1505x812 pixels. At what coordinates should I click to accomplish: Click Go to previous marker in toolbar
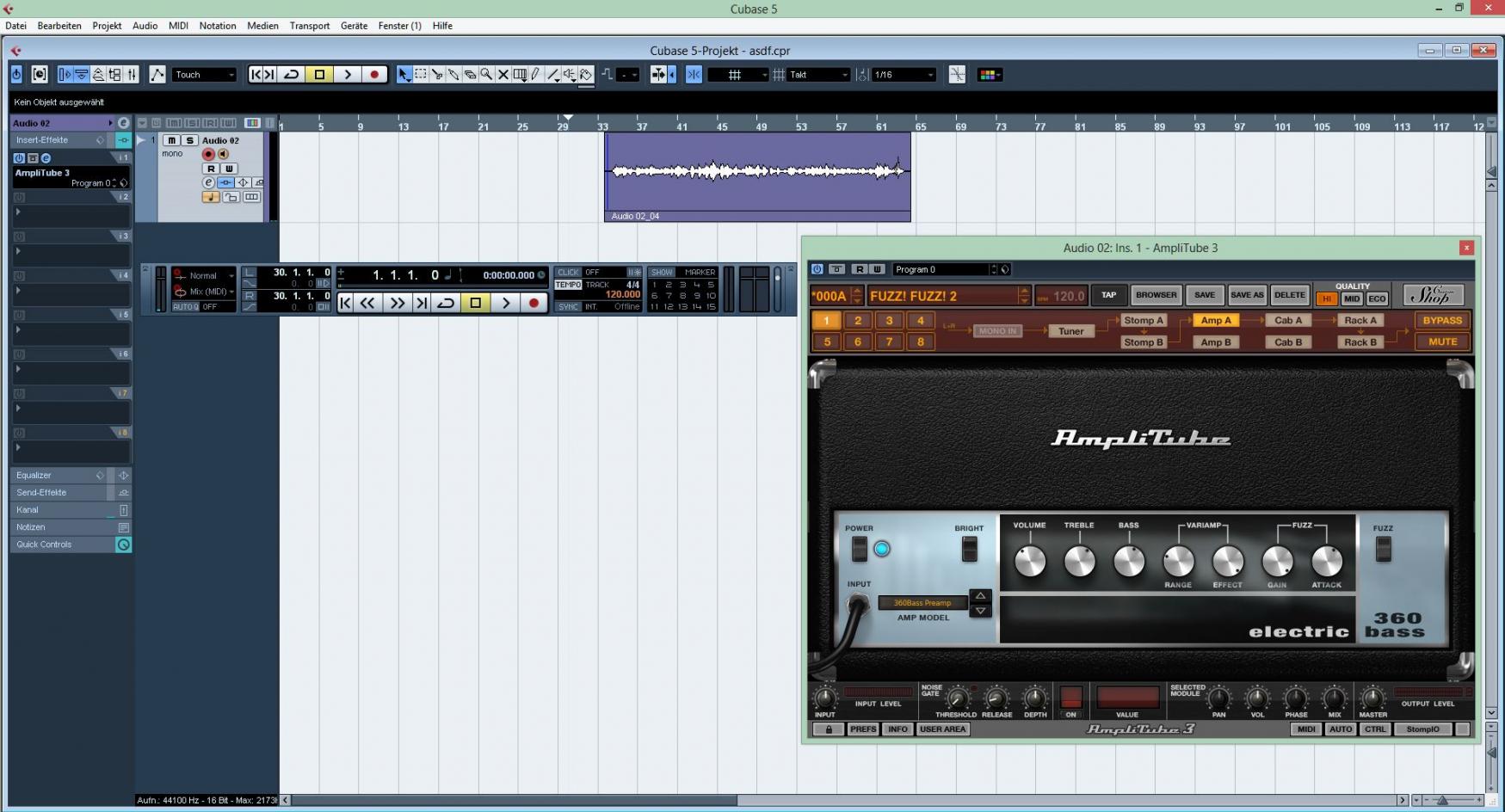[256, 75]
